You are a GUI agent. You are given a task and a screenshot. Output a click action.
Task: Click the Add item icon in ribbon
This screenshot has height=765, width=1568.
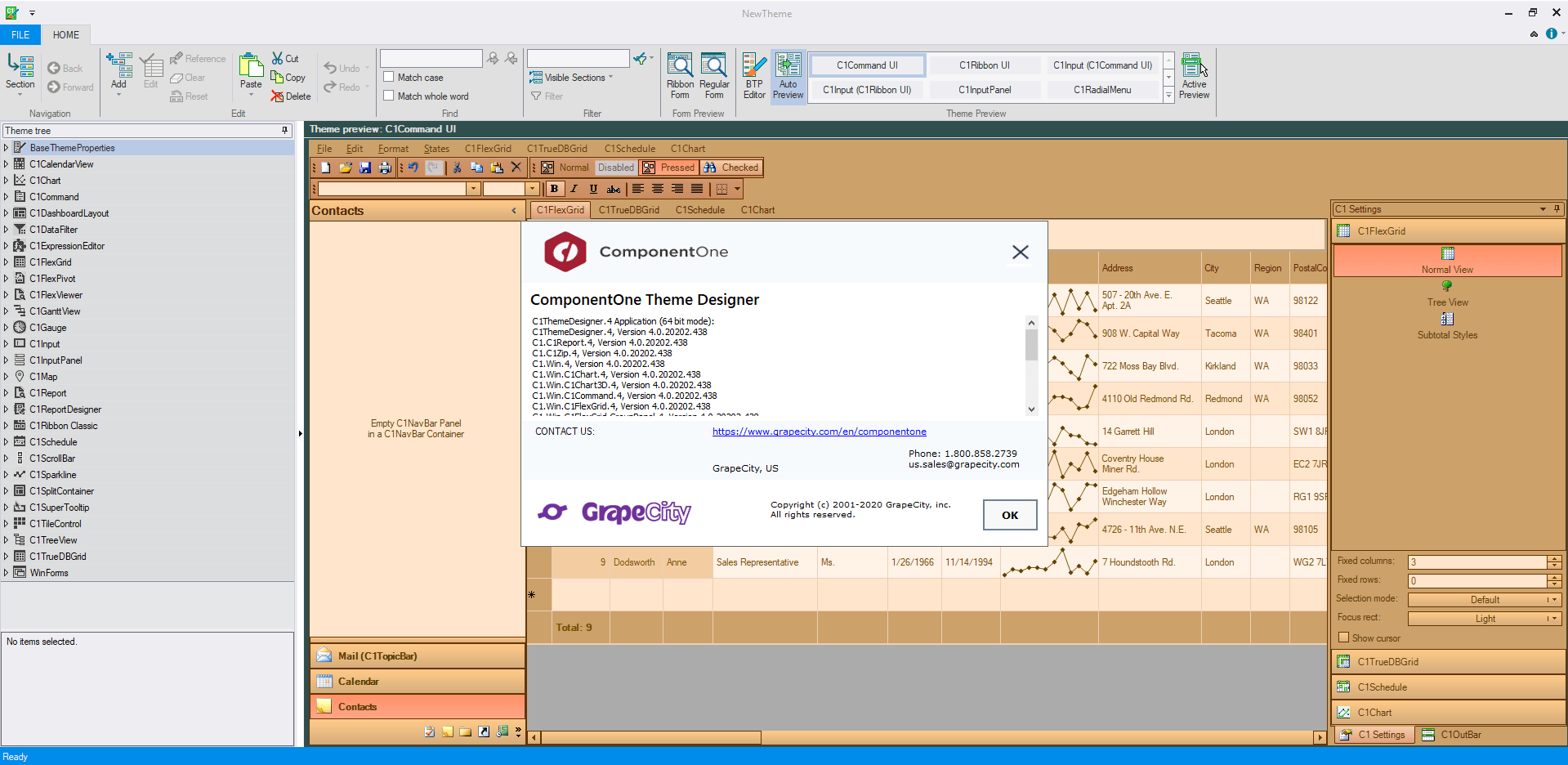click(x=119, y=65)
